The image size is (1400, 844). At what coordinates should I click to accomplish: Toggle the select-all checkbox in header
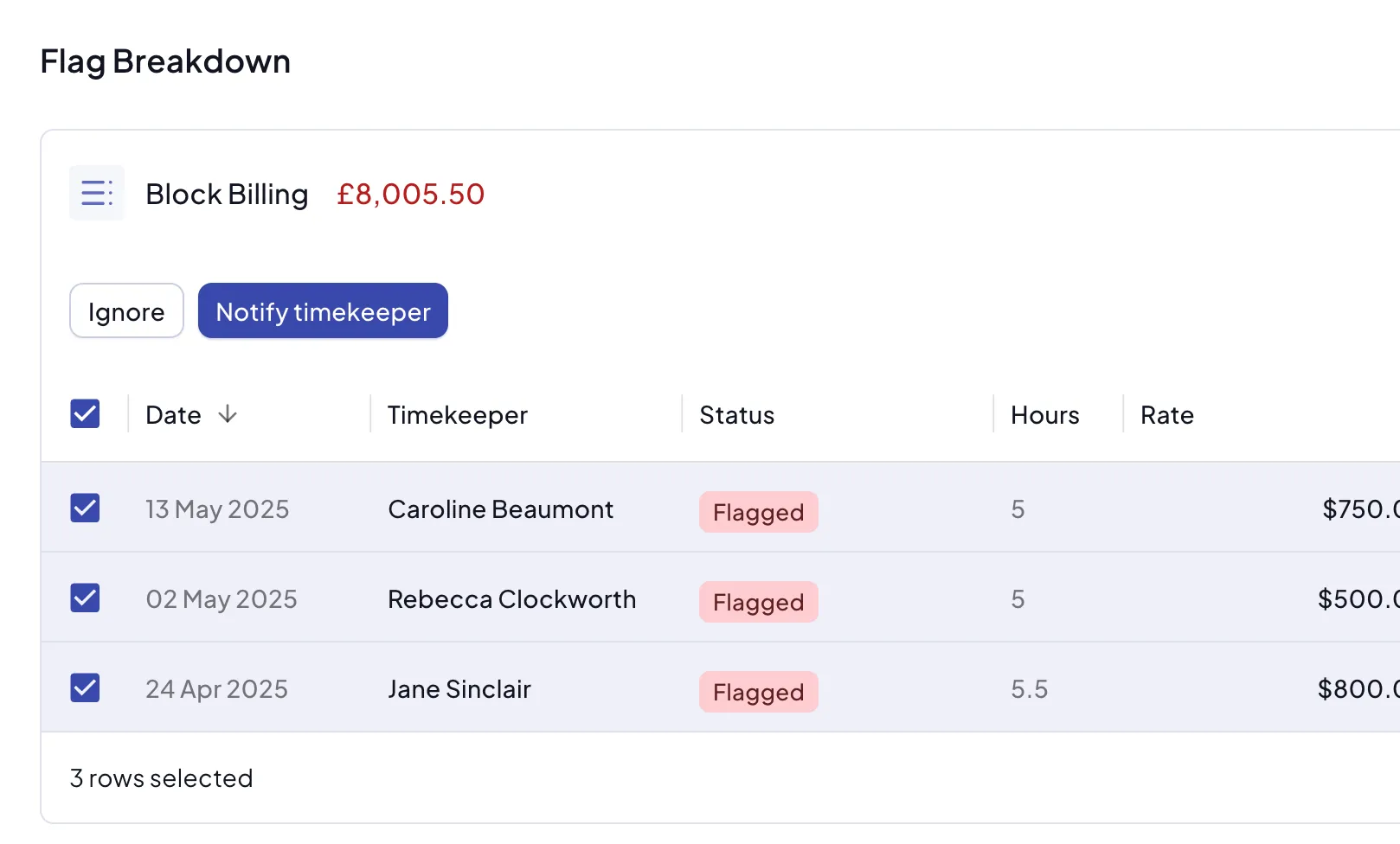[85, 414]
